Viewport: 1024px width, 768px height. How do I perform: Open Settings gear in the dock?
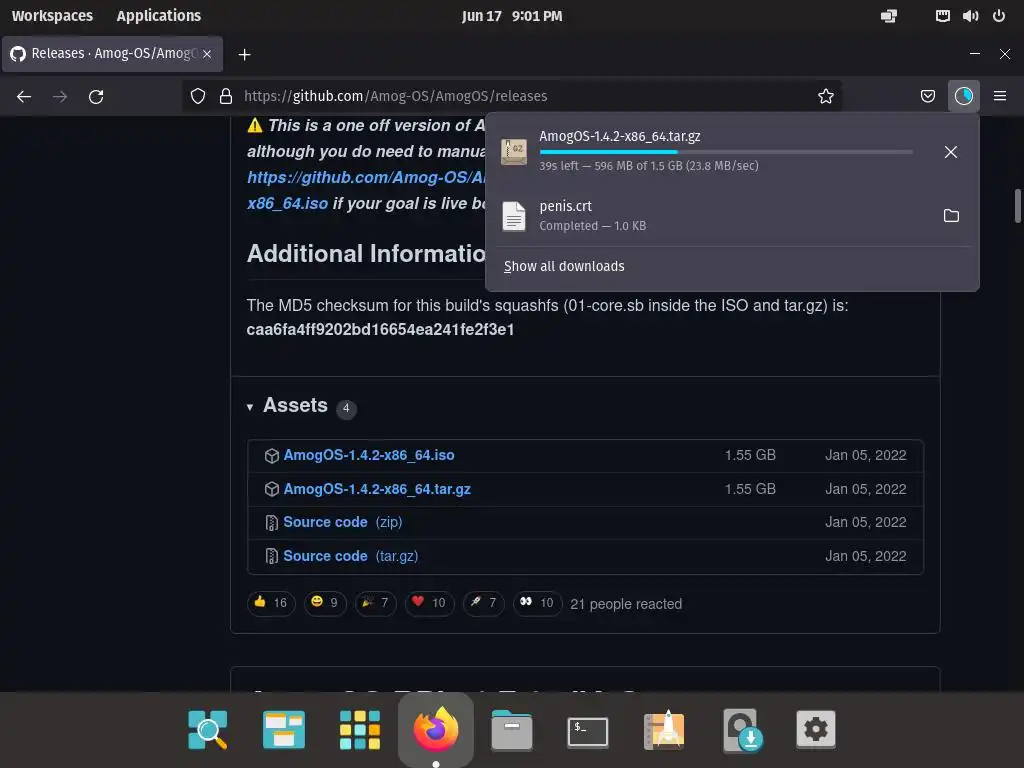pos(816,729)
